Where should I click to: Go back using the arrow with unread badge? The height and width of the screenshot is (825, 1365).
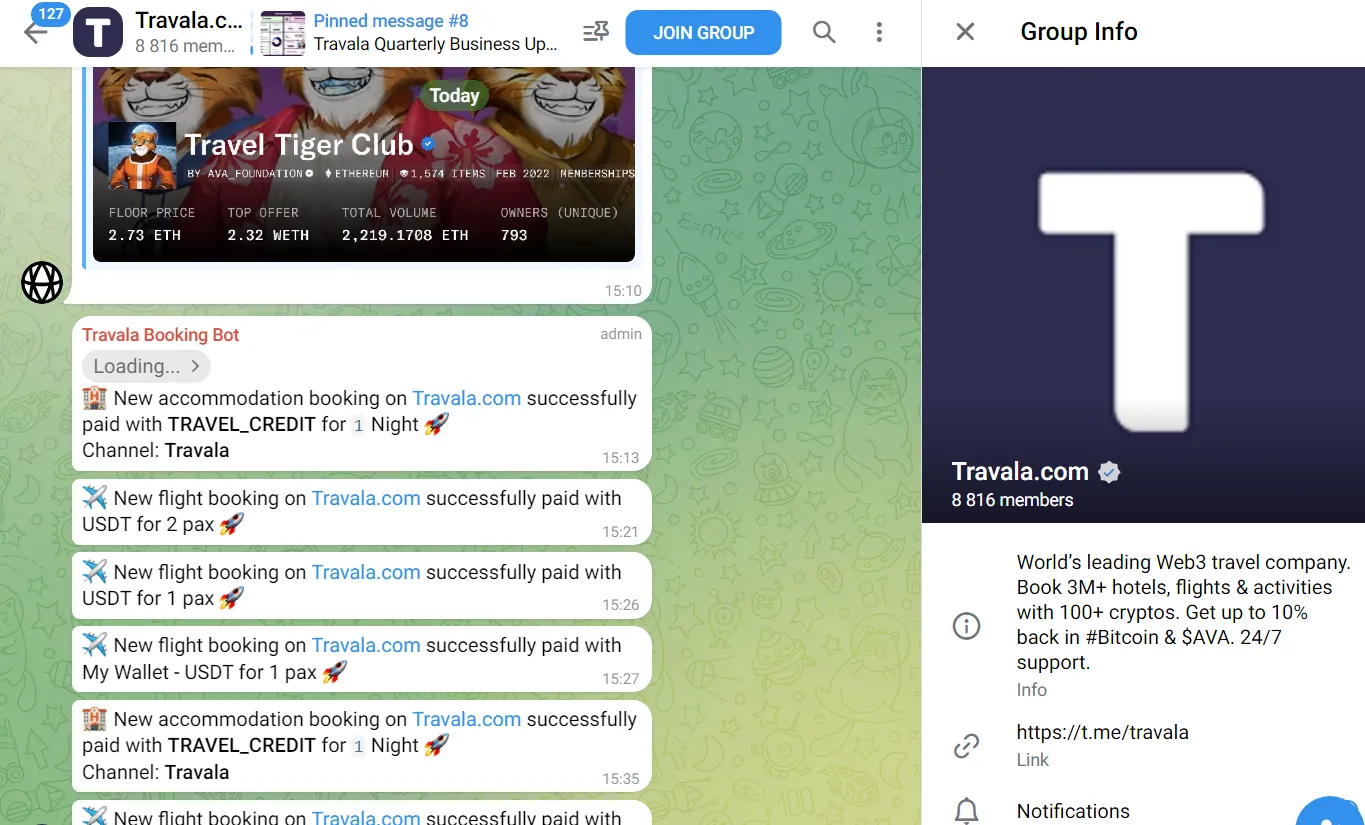click(36, 32)
